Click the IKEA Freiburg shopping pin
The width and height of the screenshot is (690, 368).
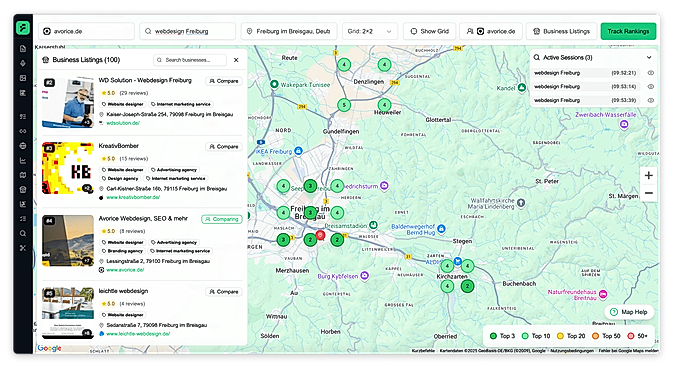(x=298, y=151)
